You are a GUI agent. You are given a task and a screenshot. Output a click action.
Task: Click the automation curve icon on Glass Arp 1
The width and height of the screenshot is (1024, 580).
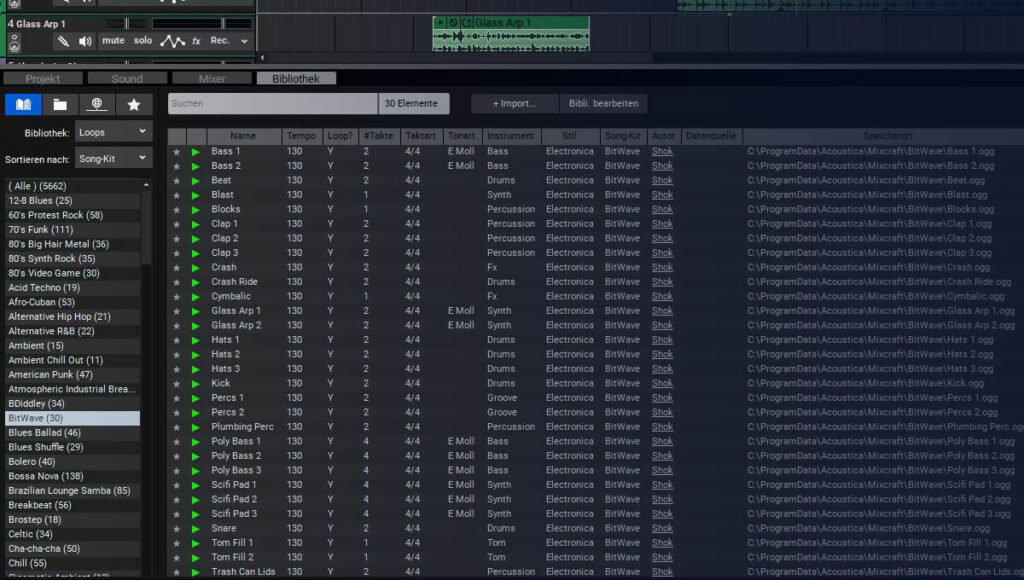(x=172, y=41)
